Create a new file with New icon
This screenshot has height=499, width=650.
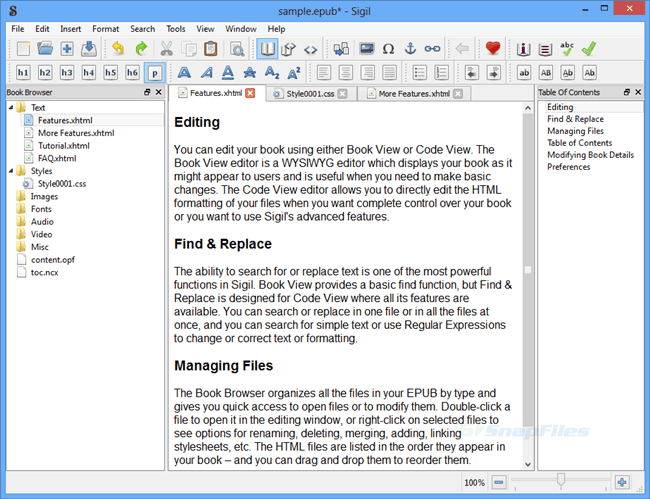tap(23, 49)
